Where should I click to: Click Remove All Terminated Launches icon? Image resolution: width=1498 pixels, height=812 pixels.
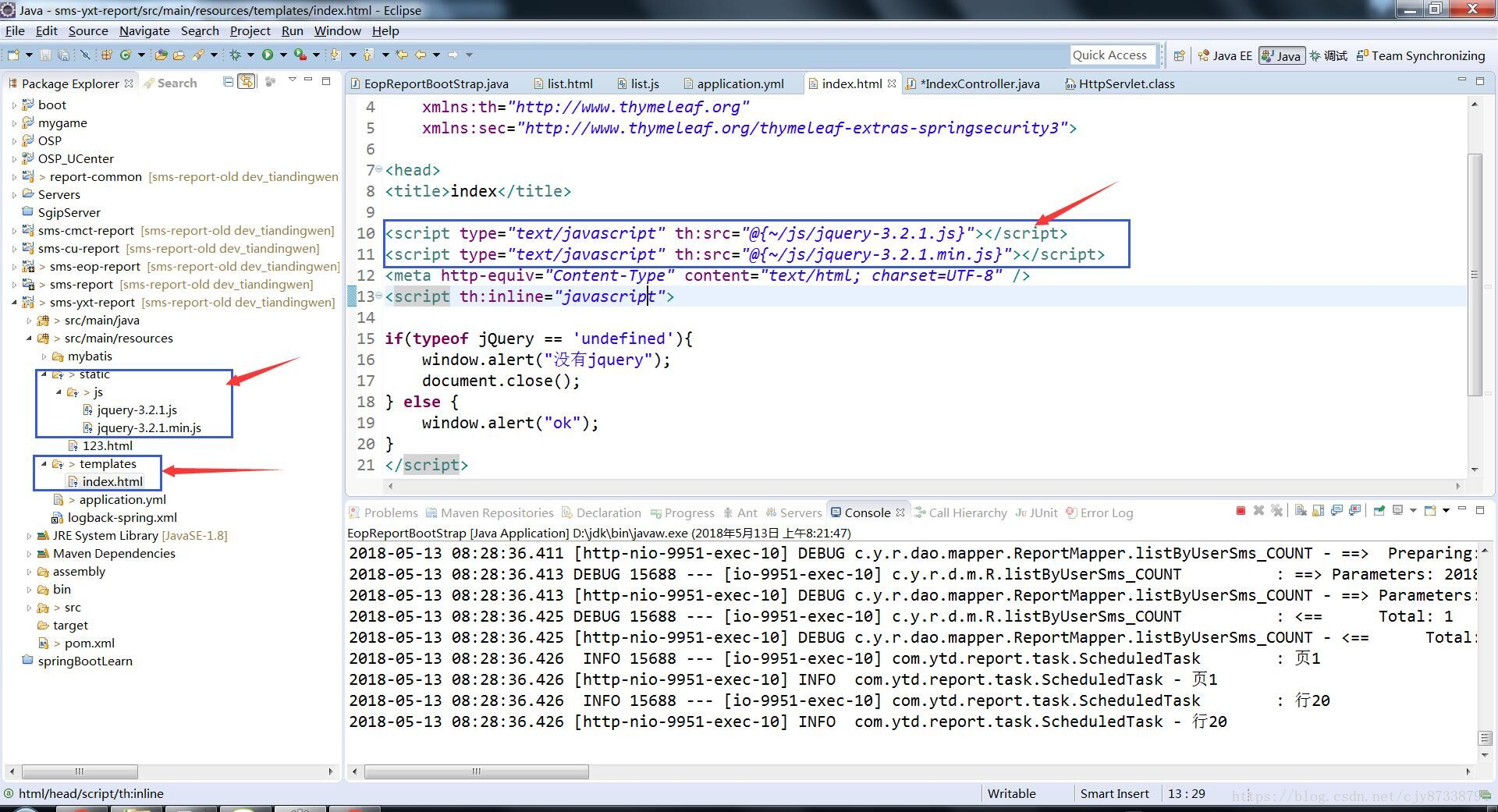click(1276, 511)
